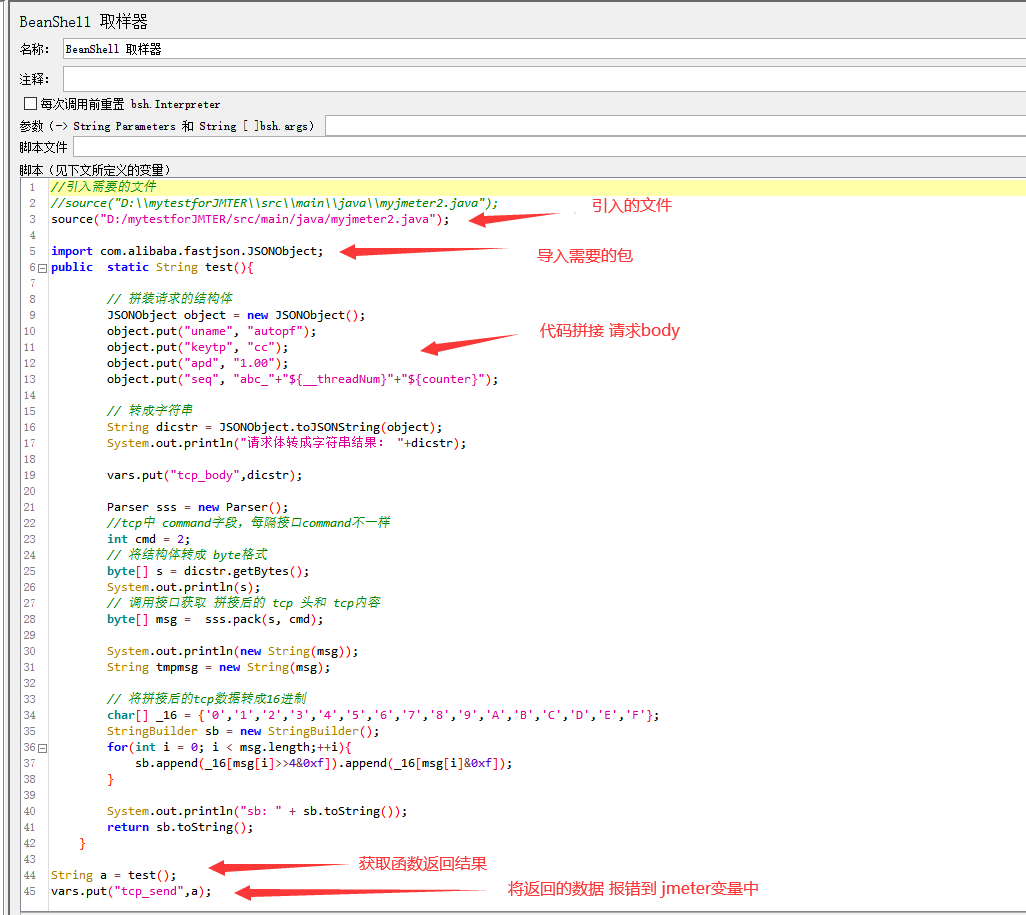Click line number 5 in the gutter
The height and width of the screenshot is (915, 1026).
click(x=30, y=251)
